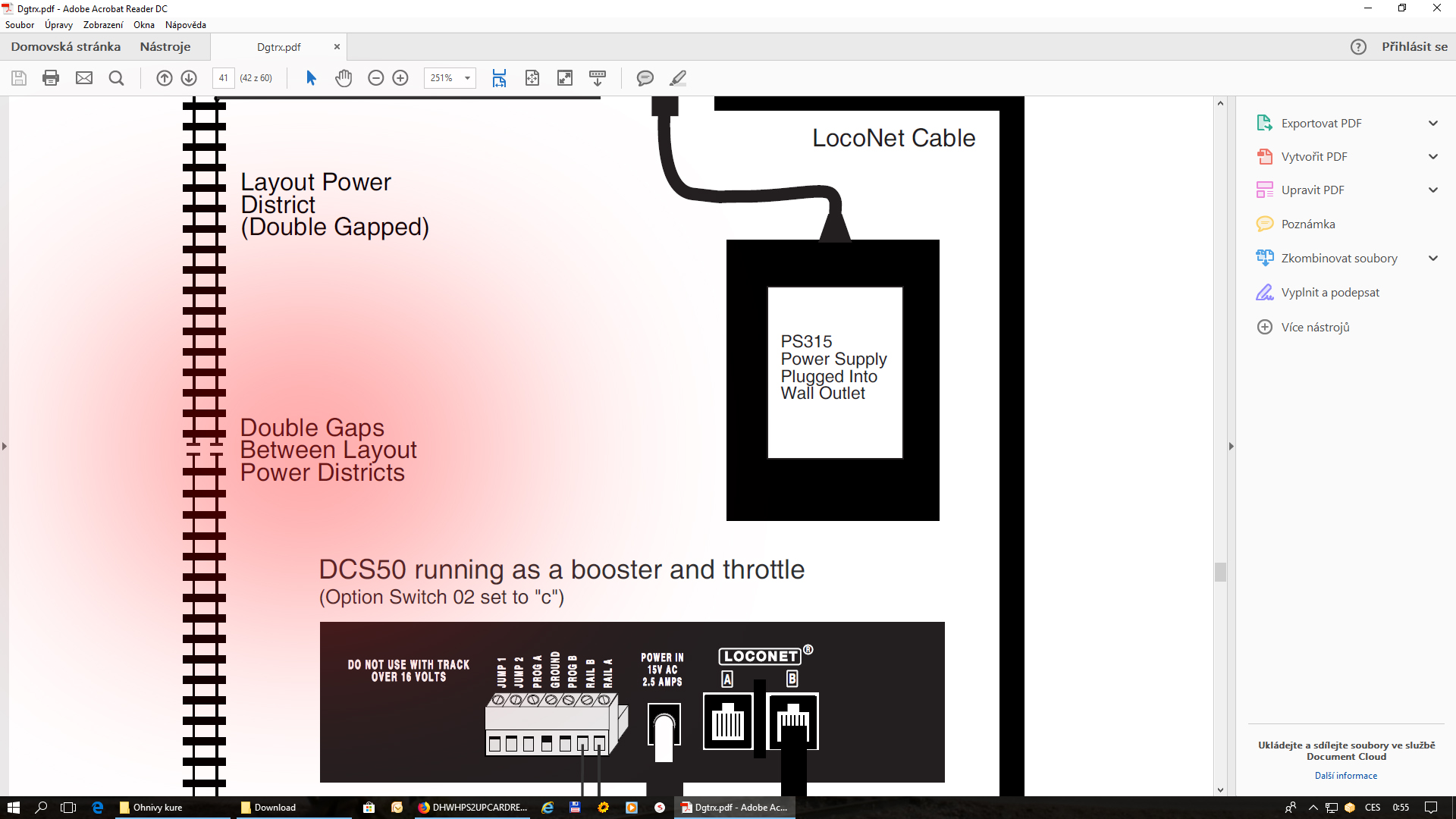The height and width of the screenshot is (819, 1456).
Task: Expand the Zkombinovat soubory chevron
Action: pyautogui.click(x=1432, y=259)
